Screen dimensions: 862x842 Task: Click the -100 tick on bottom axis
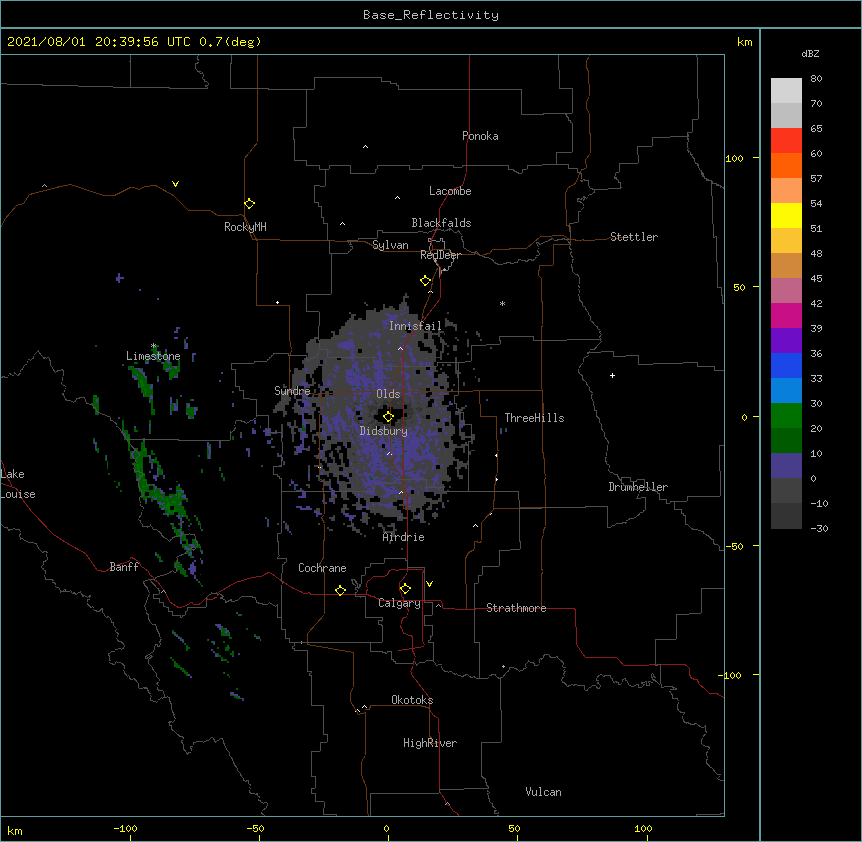(126, 828)
